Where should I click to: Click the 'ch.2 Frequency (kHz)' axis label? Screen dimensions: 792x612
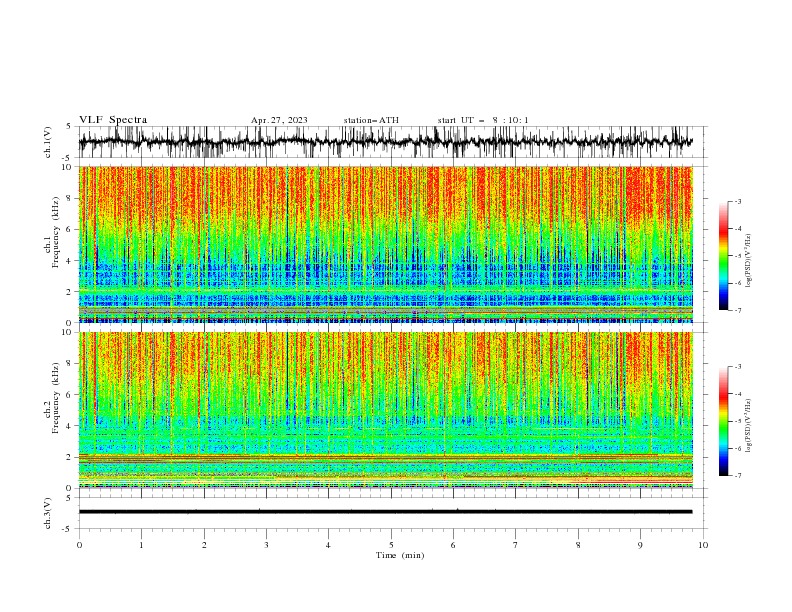[52, 398]
